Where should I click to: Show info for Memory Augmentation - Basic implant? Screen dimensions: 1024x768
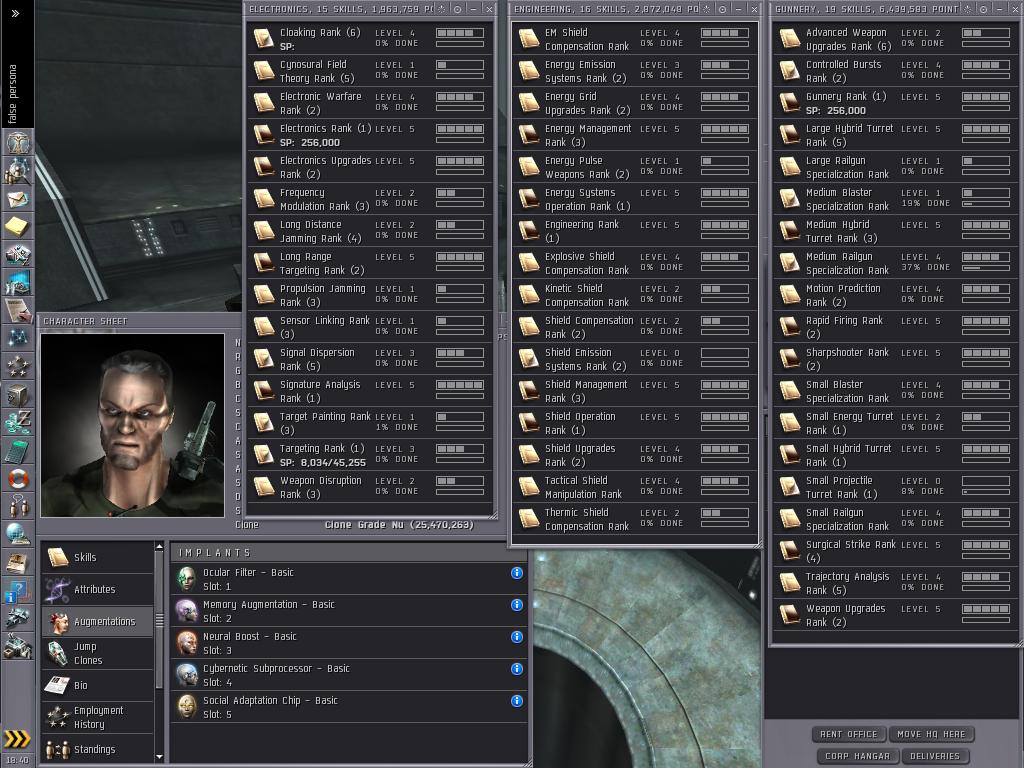point(517,605)
